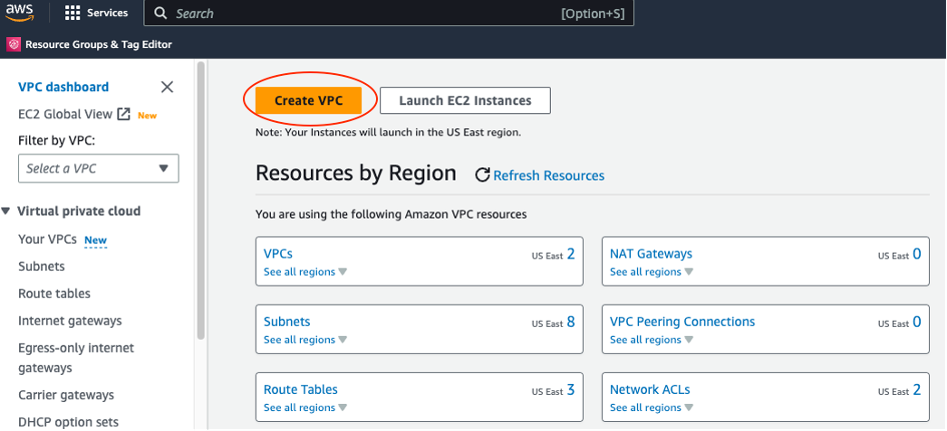Viewport: 947px width, 431px height.
Task: Open Resource Groups & Tag Editor
Action: [x=98, y=45]
